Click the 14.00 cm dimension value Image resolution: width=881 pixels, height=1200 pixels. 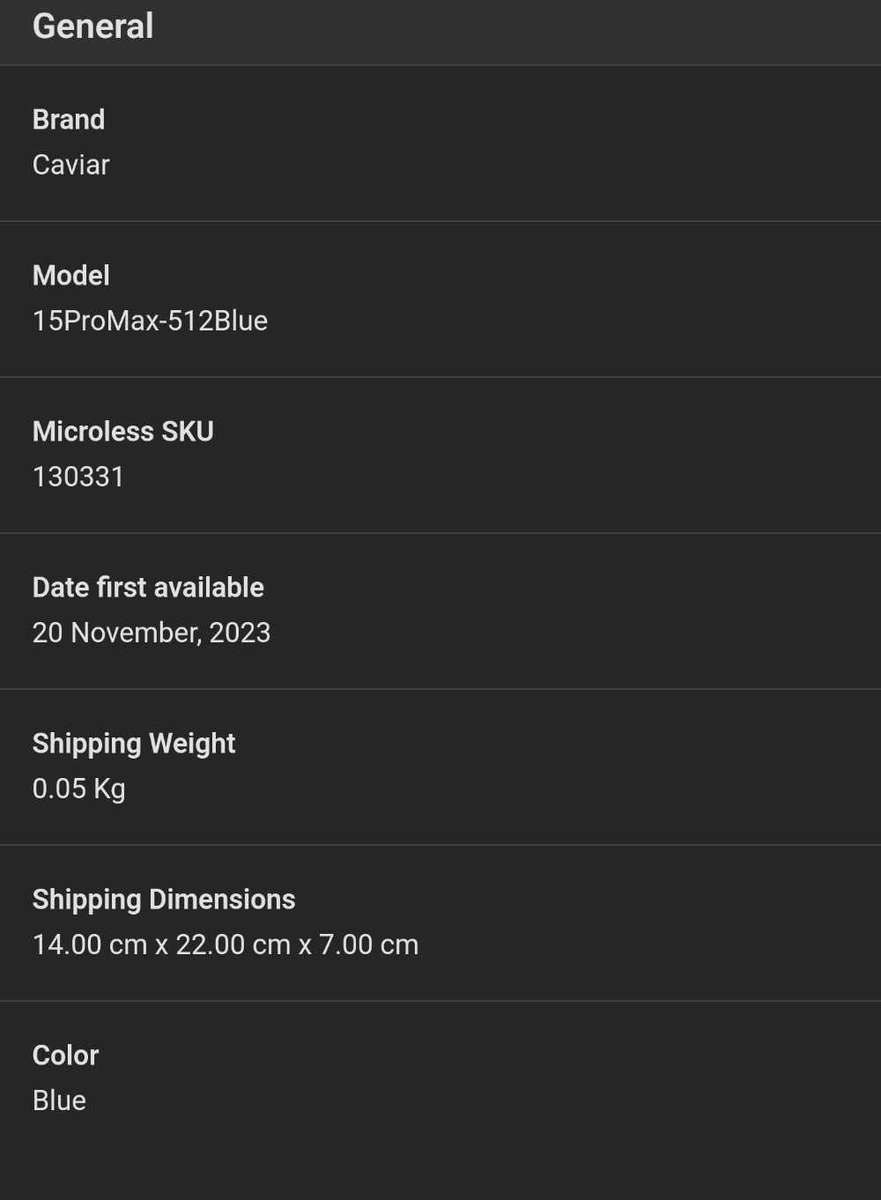90,945
